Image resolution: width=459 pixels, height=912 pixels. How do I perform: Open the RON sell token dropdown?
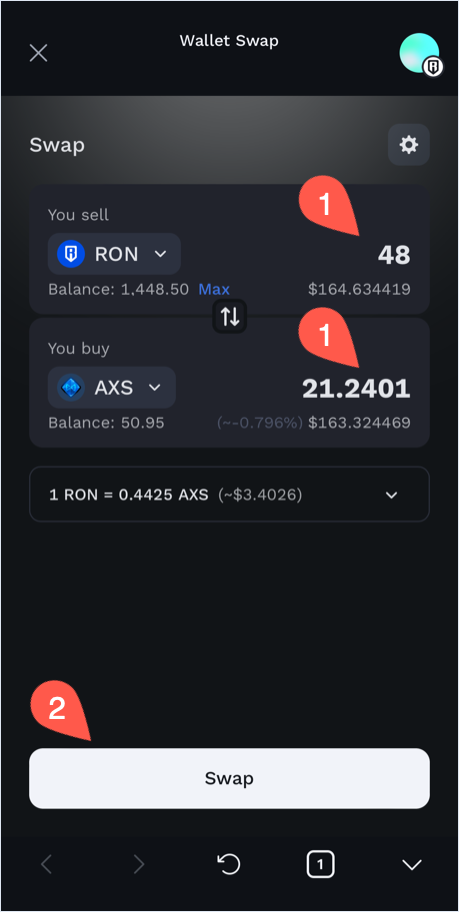(x=114, y=254)
